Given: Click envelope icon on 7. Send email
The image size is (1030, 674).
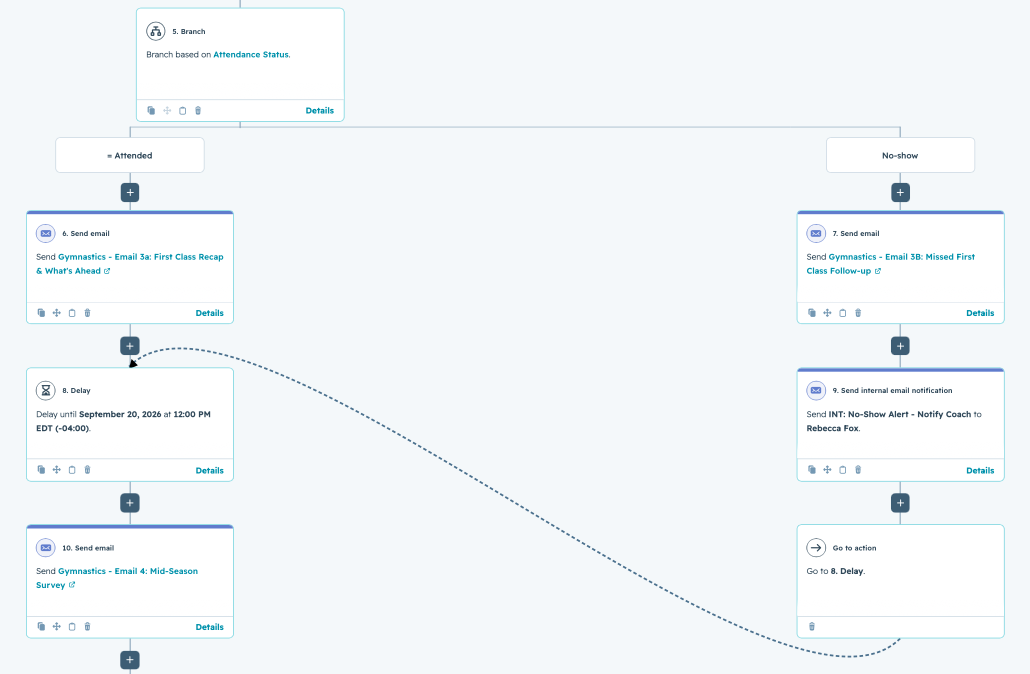Looking at the screenshot, I should click(816, 233).
